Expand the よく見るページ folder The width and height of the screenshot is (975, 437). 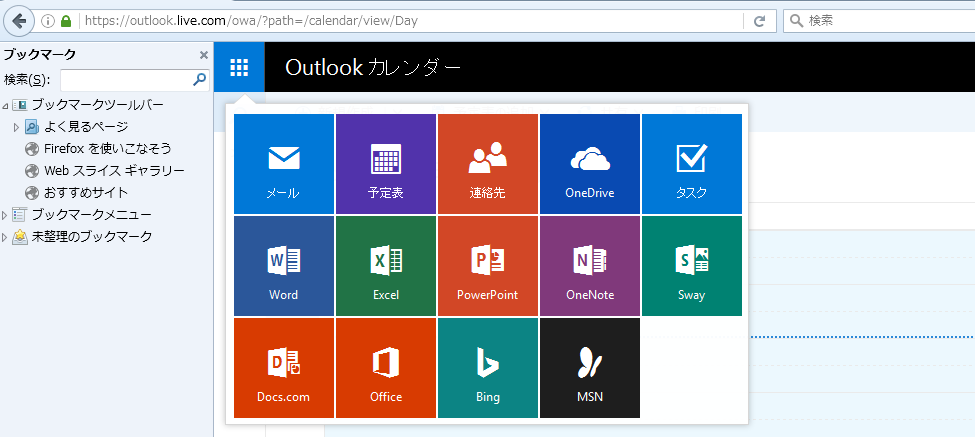pos(17,127)
